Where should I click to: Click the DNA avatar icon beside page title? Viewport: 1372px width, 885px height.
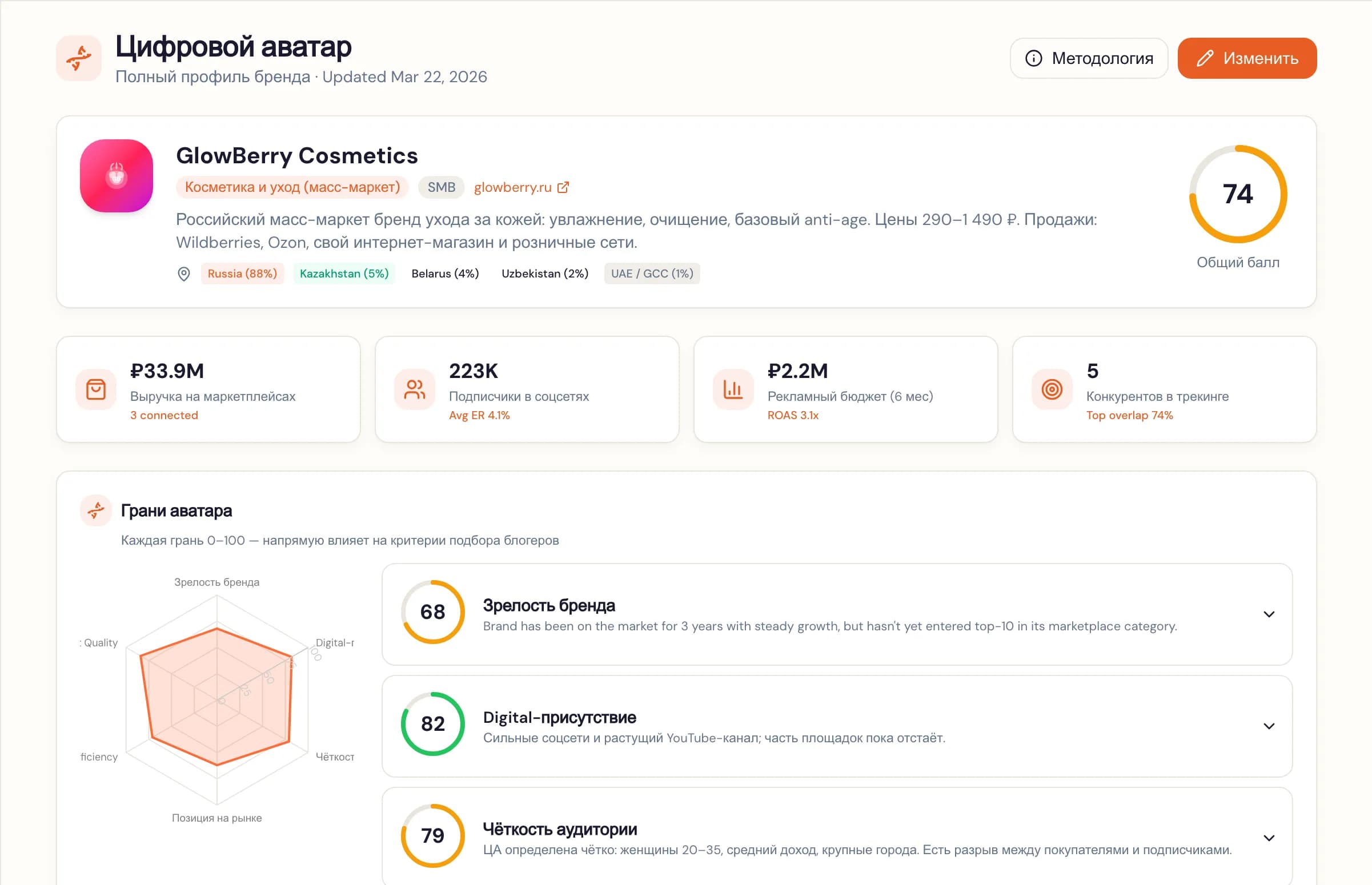coord(79,58)
